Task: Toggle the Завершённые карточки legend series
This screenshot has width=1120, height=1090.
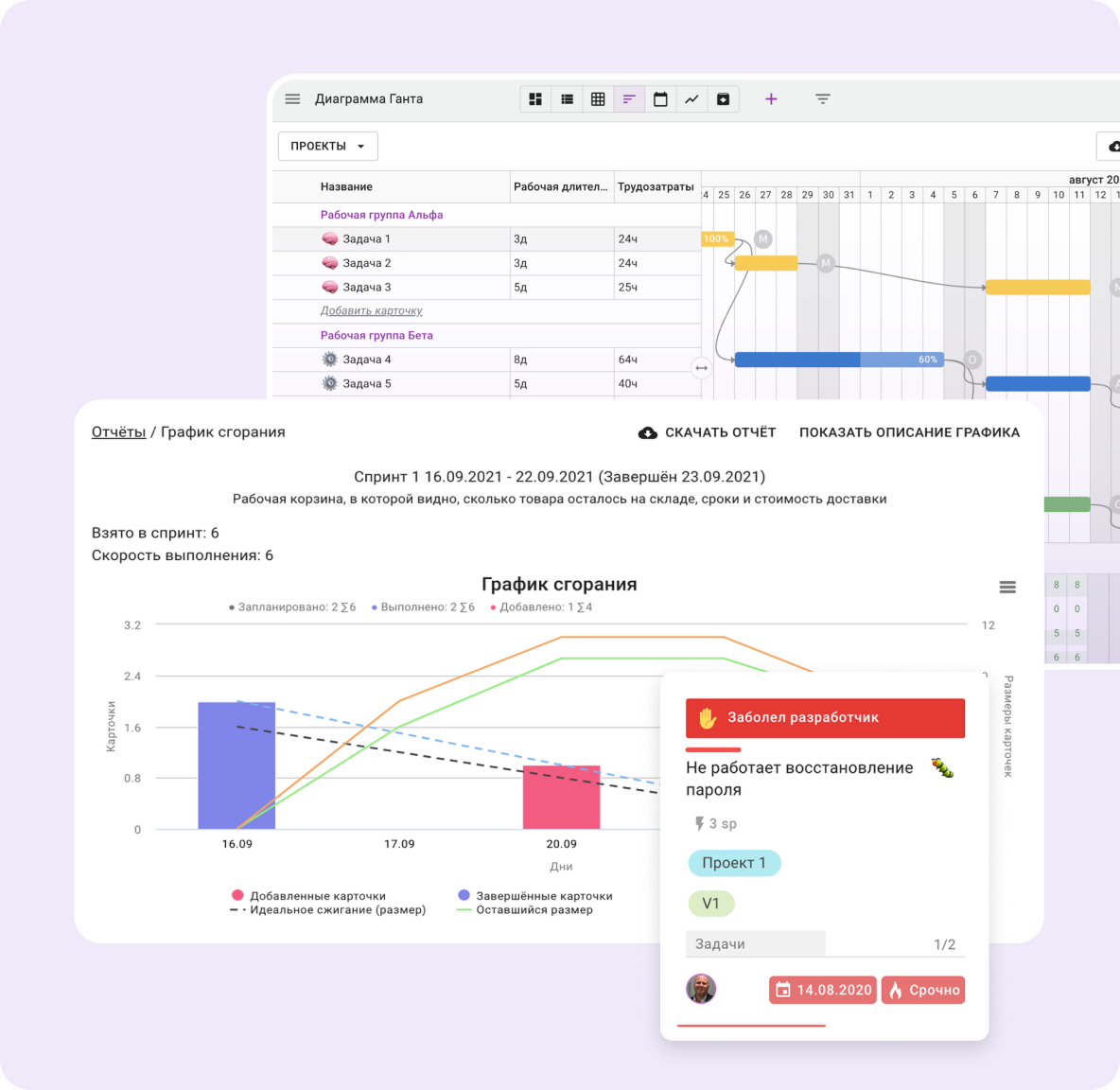Action: pyautogui.click(x=534, y=895)
